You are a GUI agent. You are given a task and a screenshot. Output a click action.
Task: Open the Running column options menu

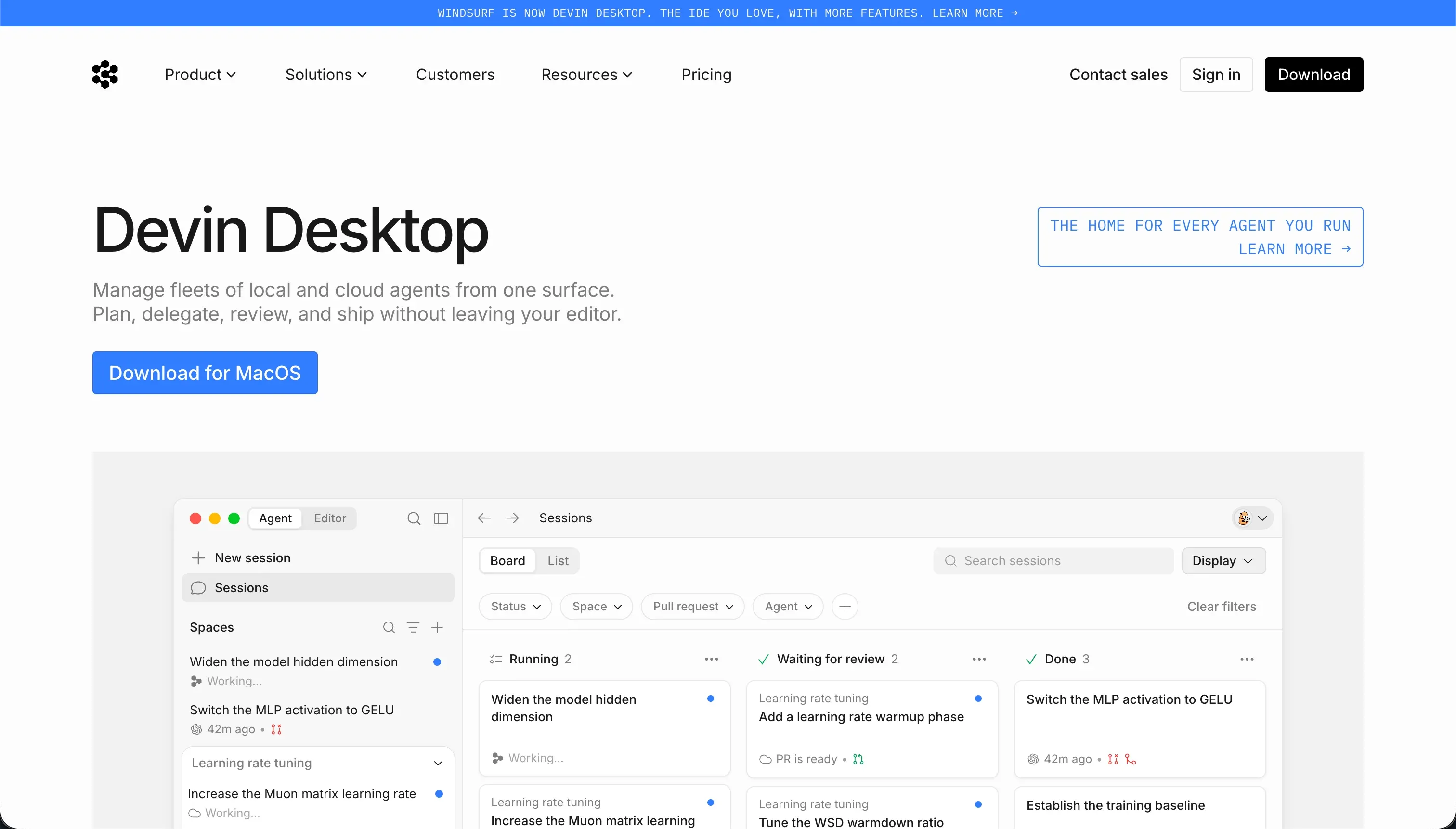711,659
